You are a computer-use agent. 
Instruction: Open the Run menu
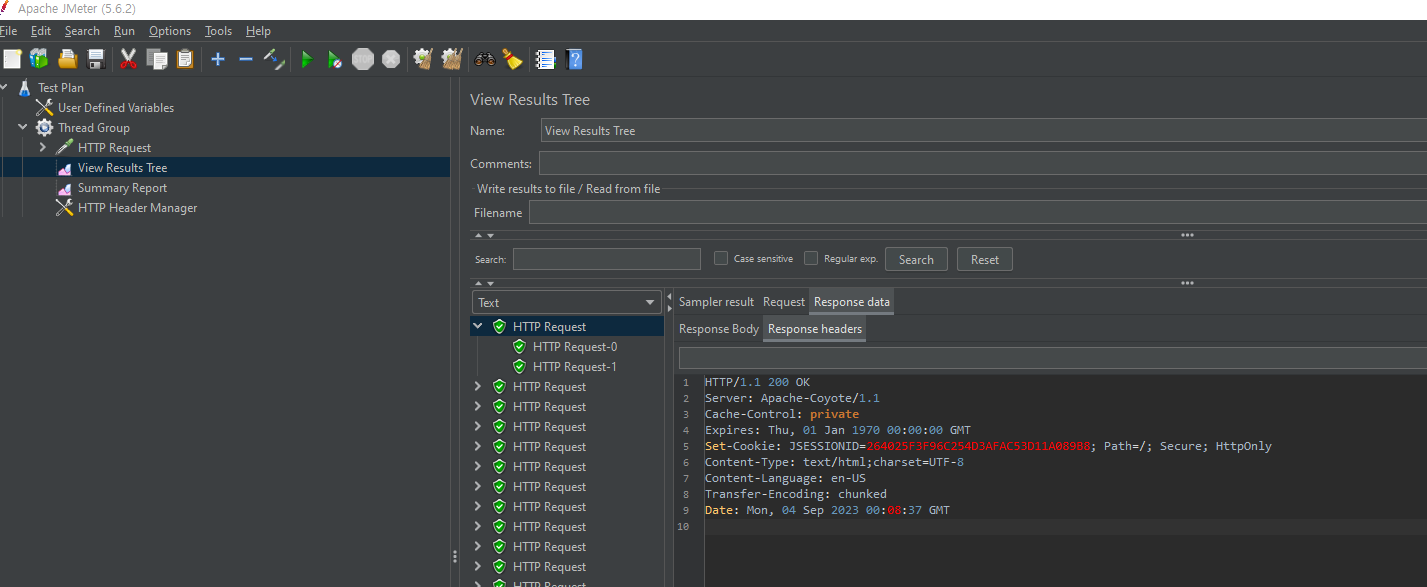(x=124, y=31)
